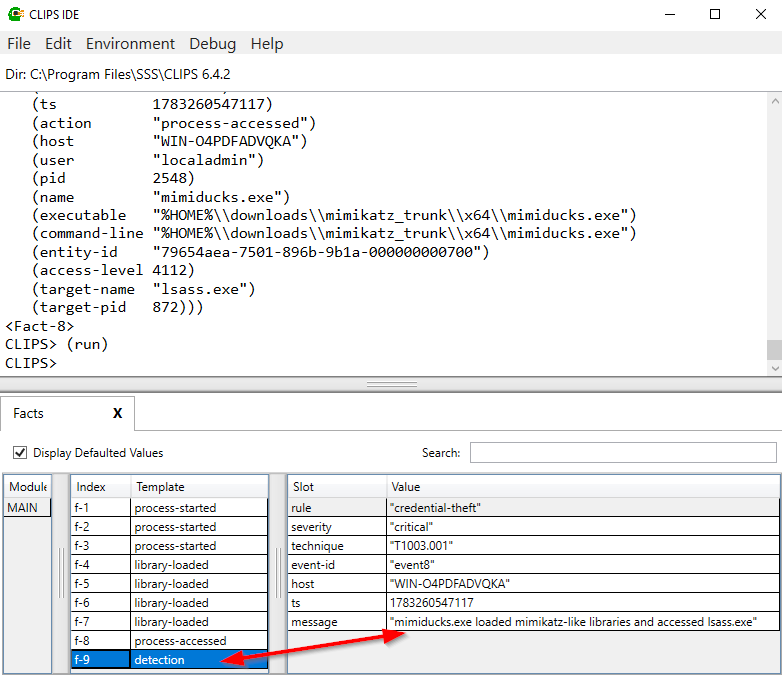
Task: Select the MAIN module row
Action: click(27, 507)
